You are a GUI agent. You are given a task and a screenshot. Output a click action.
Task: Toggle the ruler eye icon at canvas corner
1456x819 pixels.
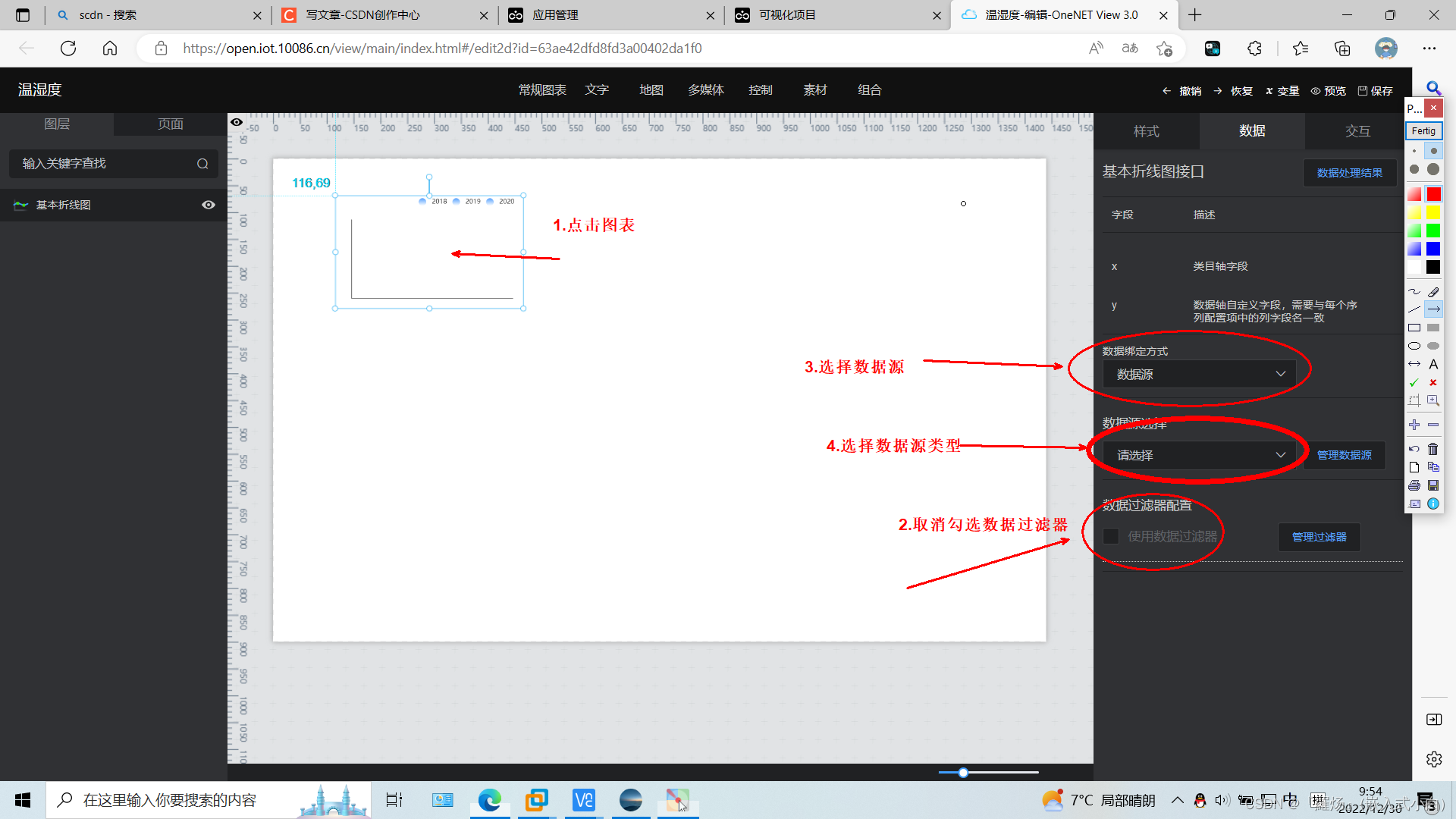point(237,122)
